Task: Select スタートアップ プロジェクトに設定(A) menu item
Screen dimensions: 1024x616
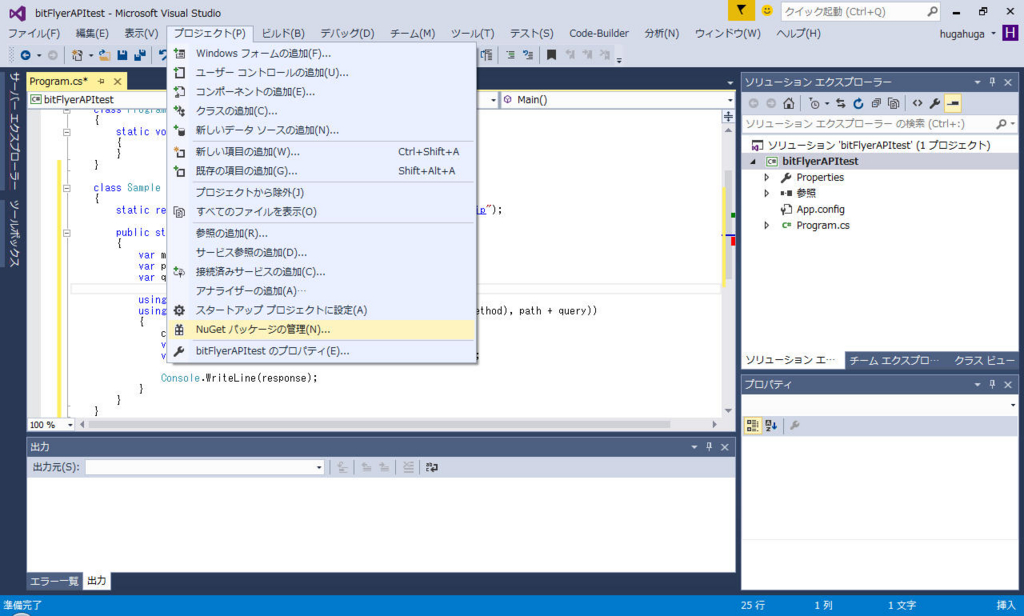Action: 321,310
